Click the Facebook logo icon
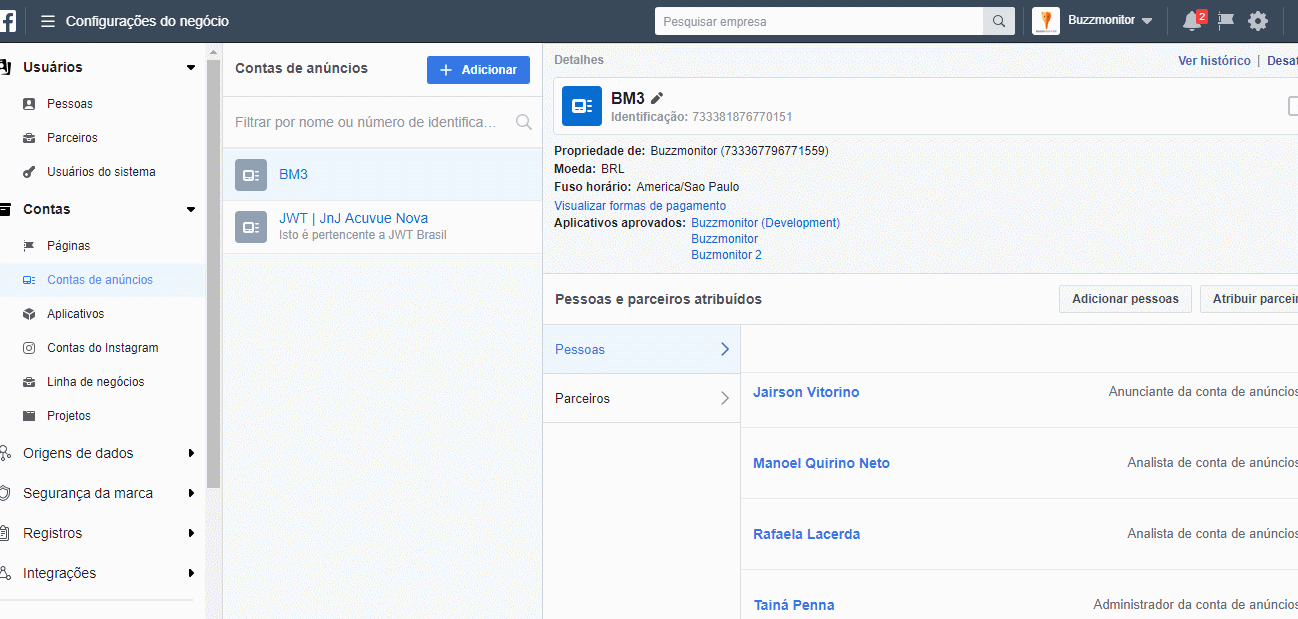This screenshot has height=619, width=1298. coord(8,21)
